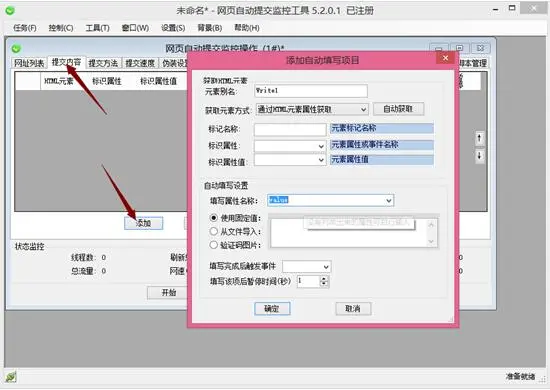Switch to the 提交速度 tab

coord(140,63)
